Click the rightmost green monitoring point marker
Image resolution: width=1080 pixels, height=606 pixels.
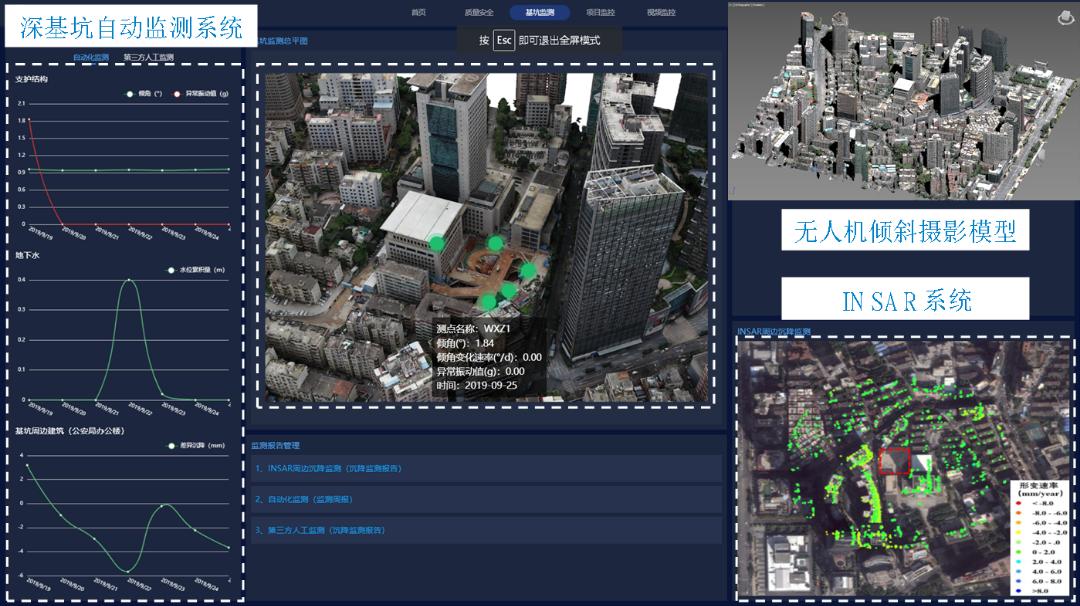tap(528, 270)
